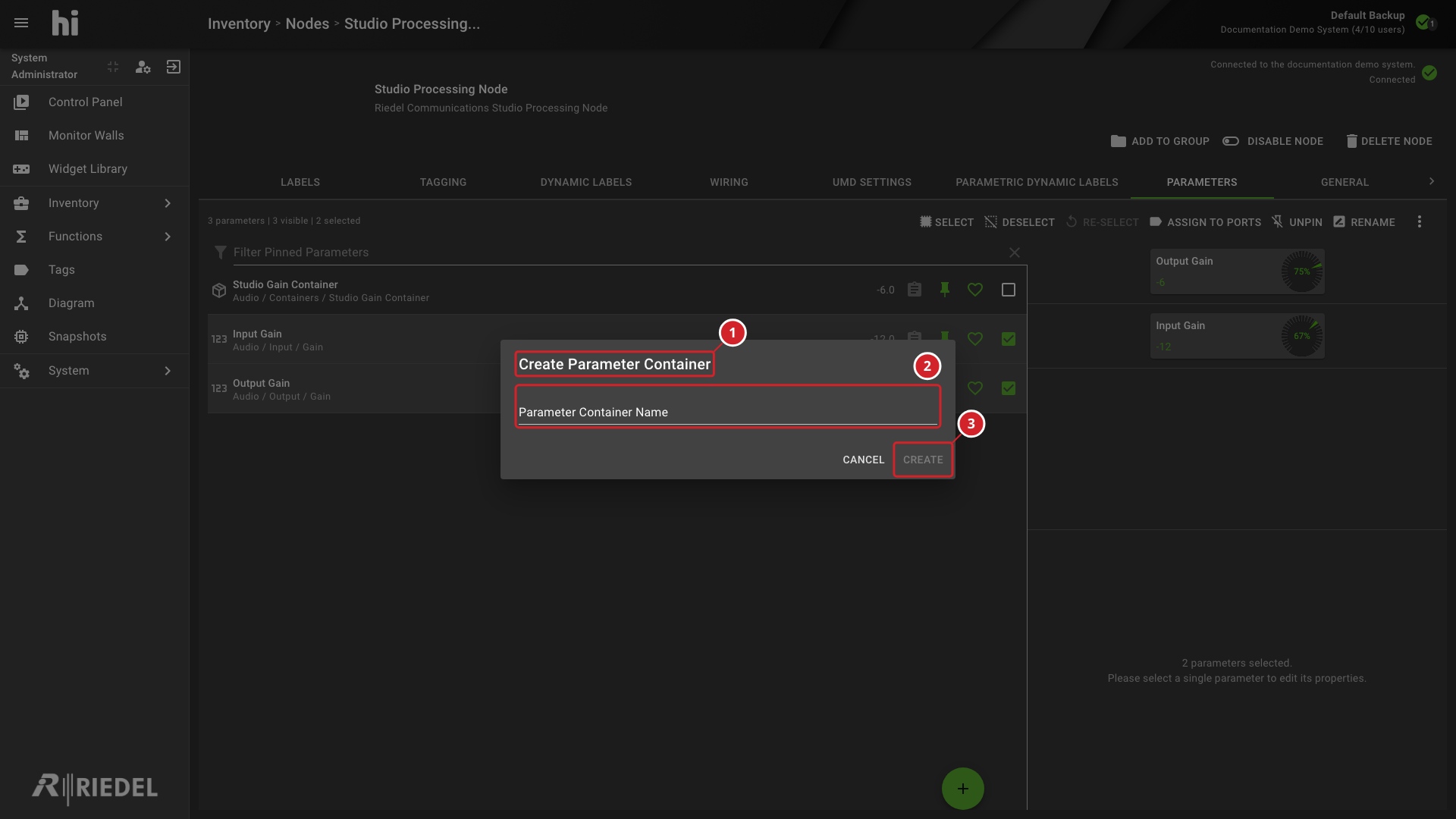Expand the System sidebar section

[94, 370]
